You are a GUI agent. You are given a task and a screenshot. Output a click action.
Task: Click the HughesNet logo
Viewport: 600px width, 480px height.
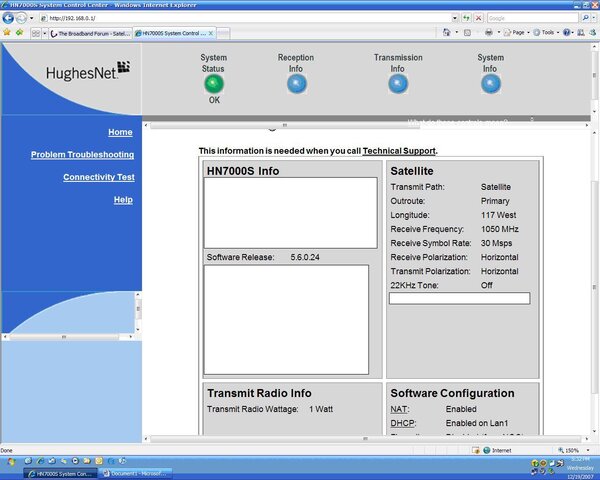(x=88, y=70)
